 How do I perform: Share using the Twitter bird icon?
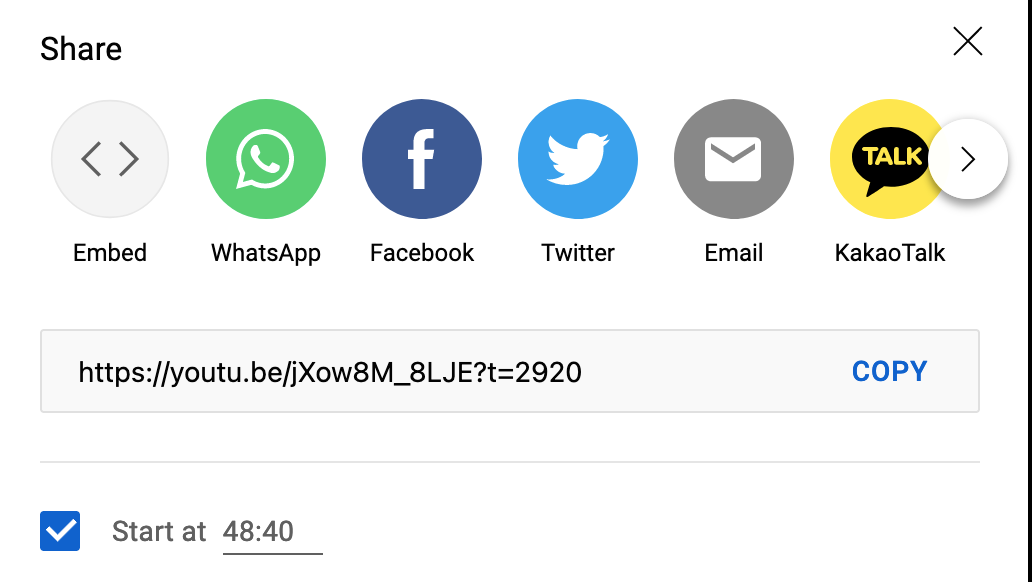[x=578, y=159]
